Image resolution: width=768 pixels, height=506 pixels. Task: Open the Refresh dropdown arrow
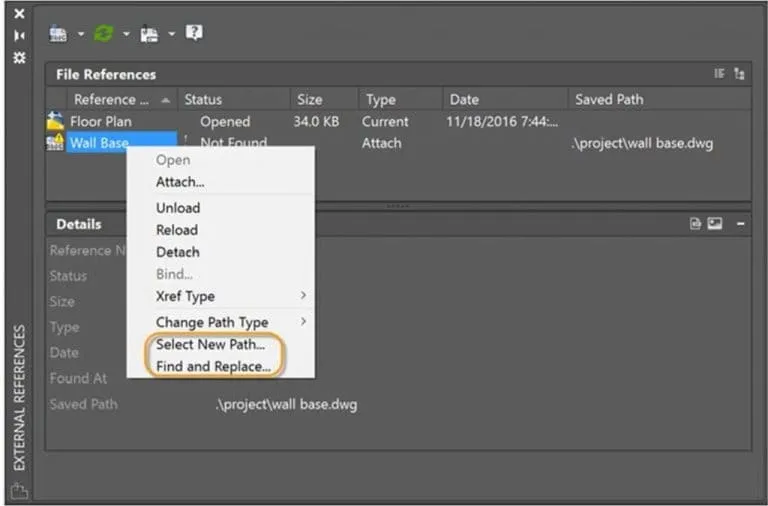click(x=126, y=34)
